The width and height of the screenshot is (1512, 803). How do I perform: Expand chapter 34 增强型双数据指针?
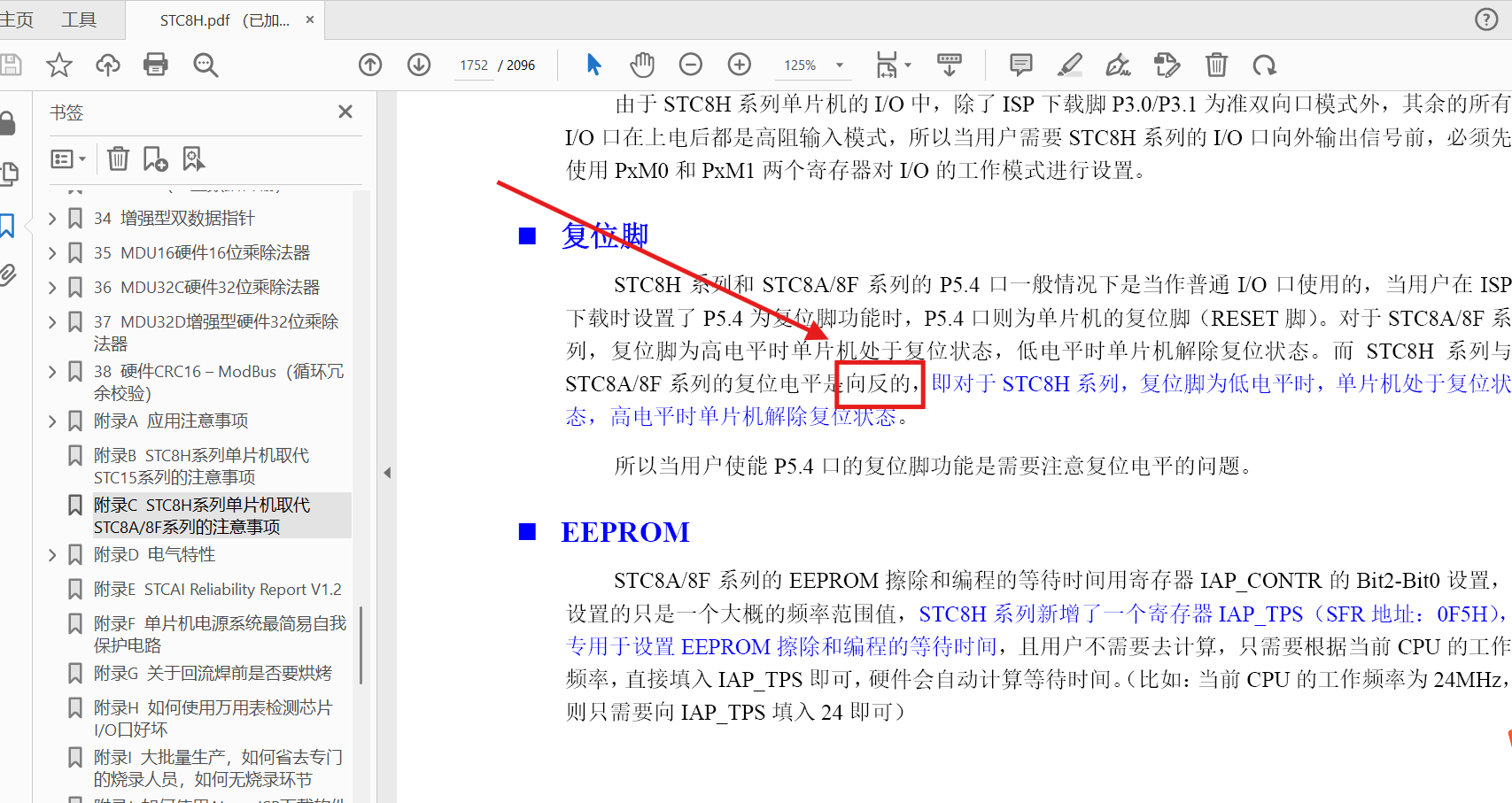[x=52, y=219]
